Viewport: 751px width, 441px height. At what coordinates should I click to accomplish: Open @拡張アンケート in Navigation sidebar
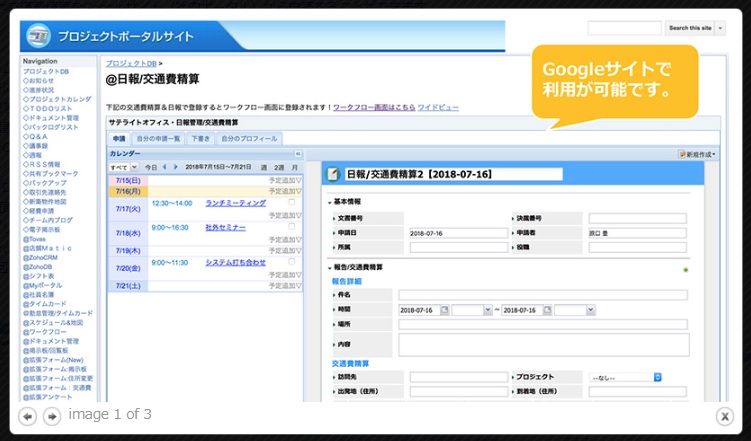pos(47,397)
